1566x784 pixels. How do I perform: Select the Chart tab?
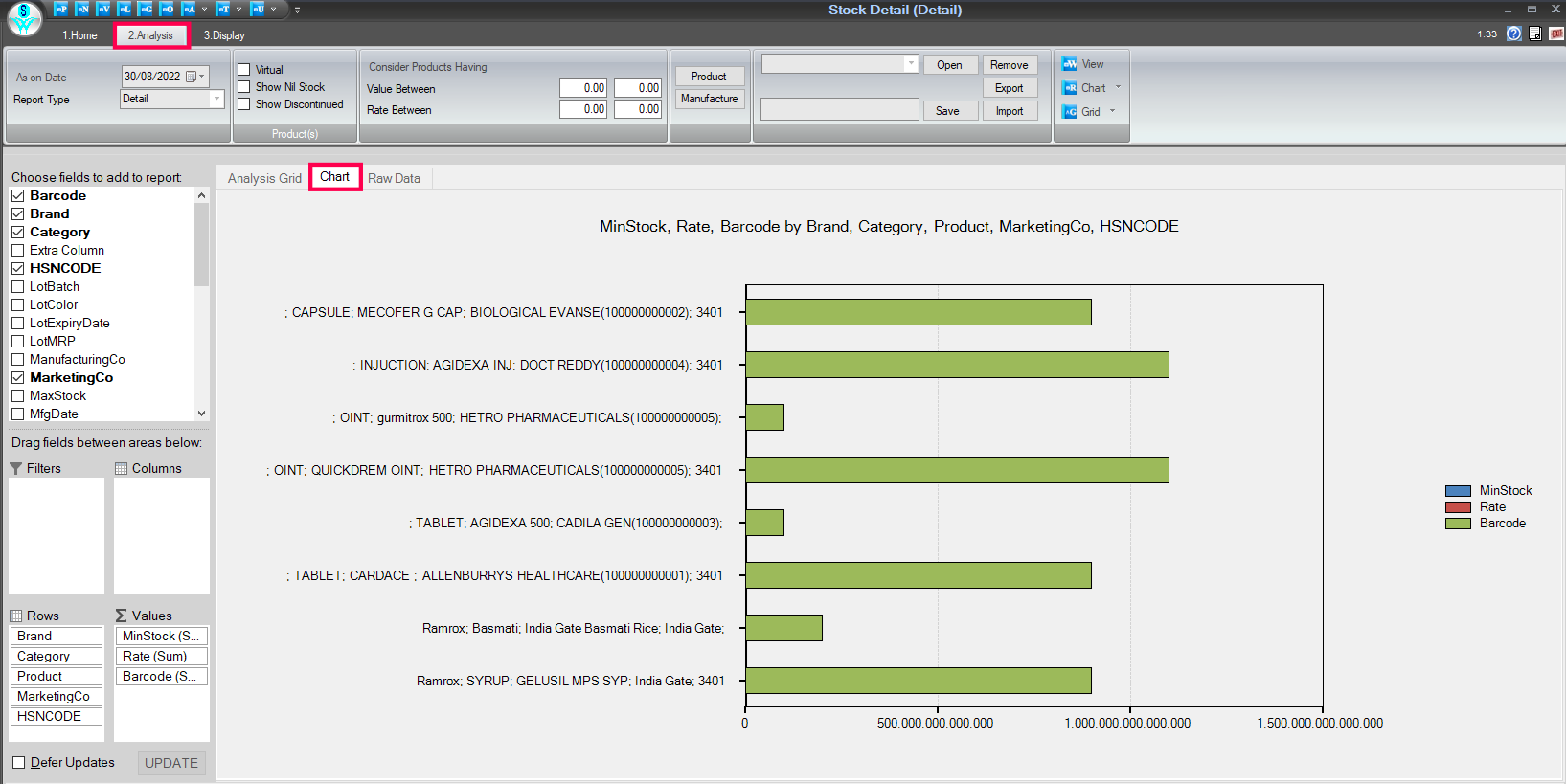[335, 177]
